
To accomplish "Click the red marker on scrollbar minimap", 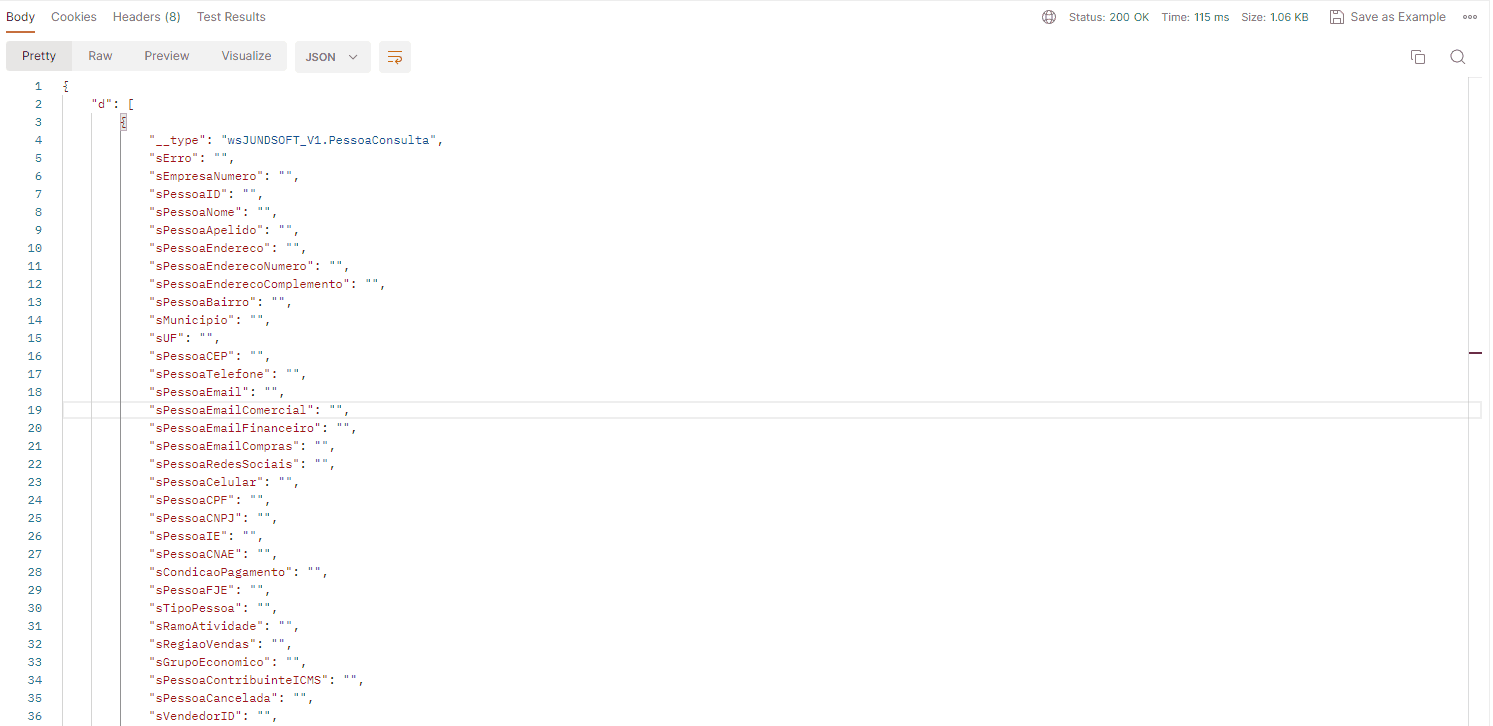I will [1475, 353].
